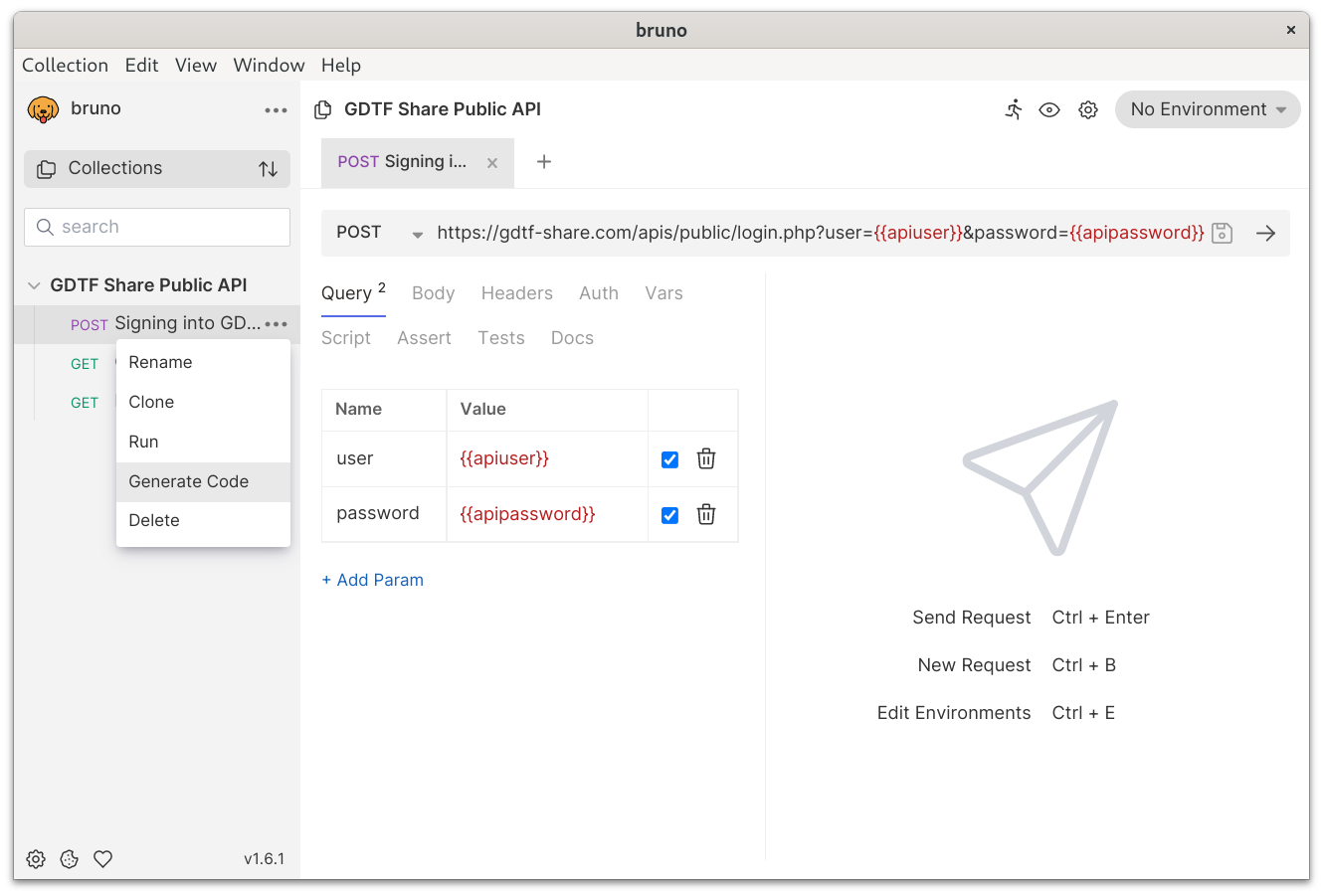Add a new request tab with the plus icon
Screen dimensions: 1323x896
(x=544, y=162)
